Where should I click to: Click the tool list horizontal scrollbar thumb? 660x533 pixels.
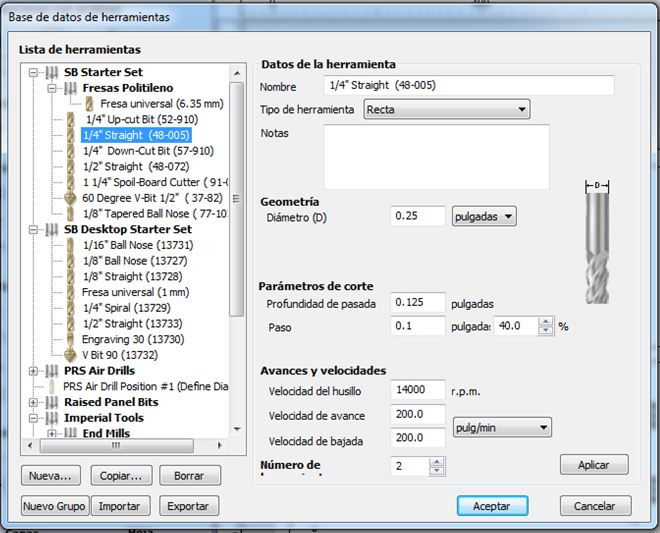click(x=117, y=445)
